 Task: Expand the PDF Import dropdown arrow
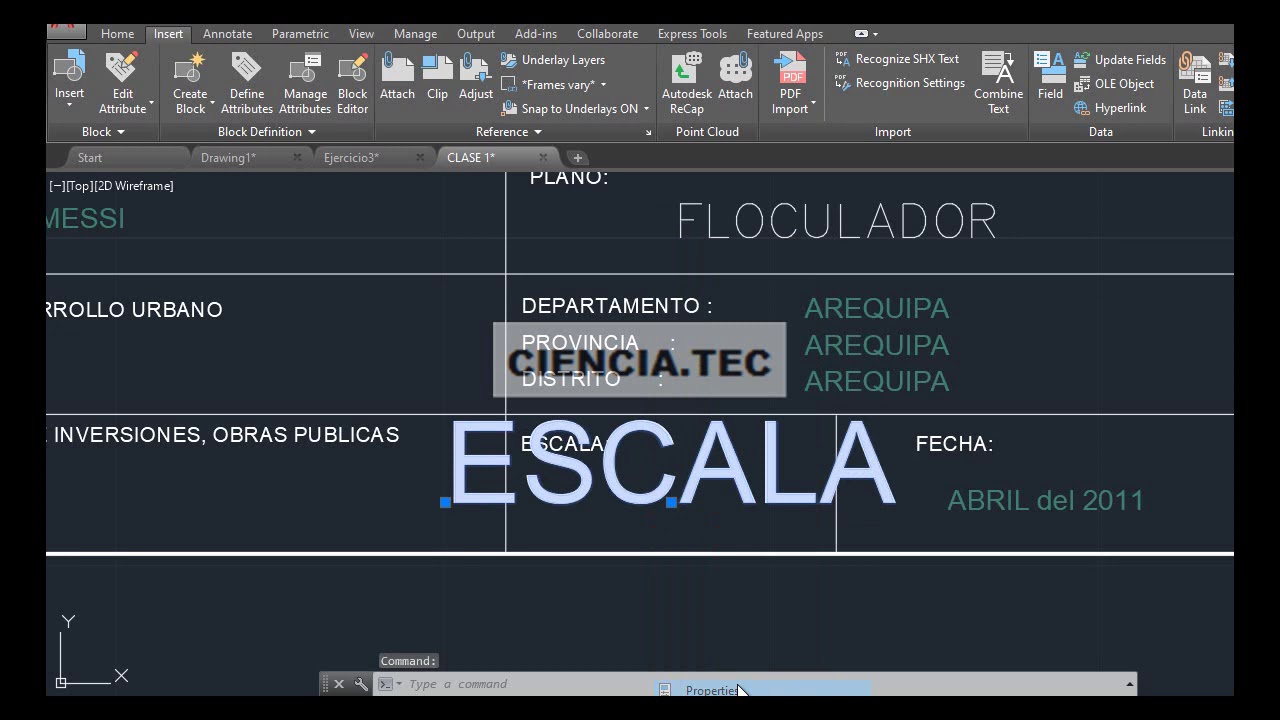[813, 102]
